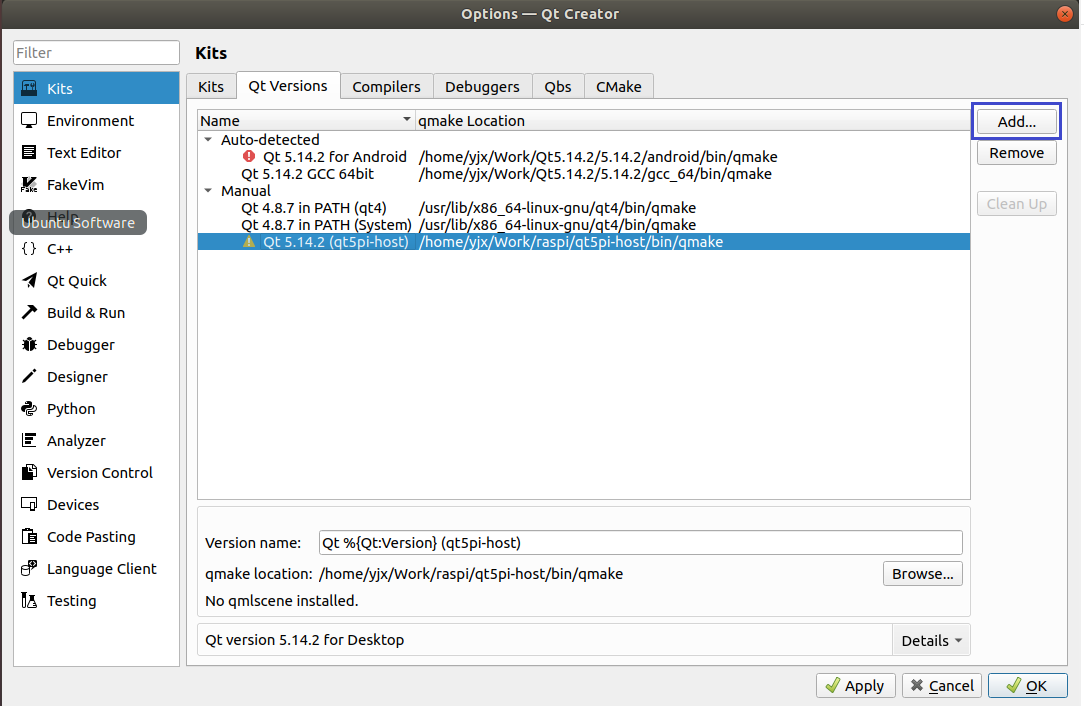Screen dimensions: 1084x706
Task: Select the Analyzer icon
Action: click(x=29, y=440)
